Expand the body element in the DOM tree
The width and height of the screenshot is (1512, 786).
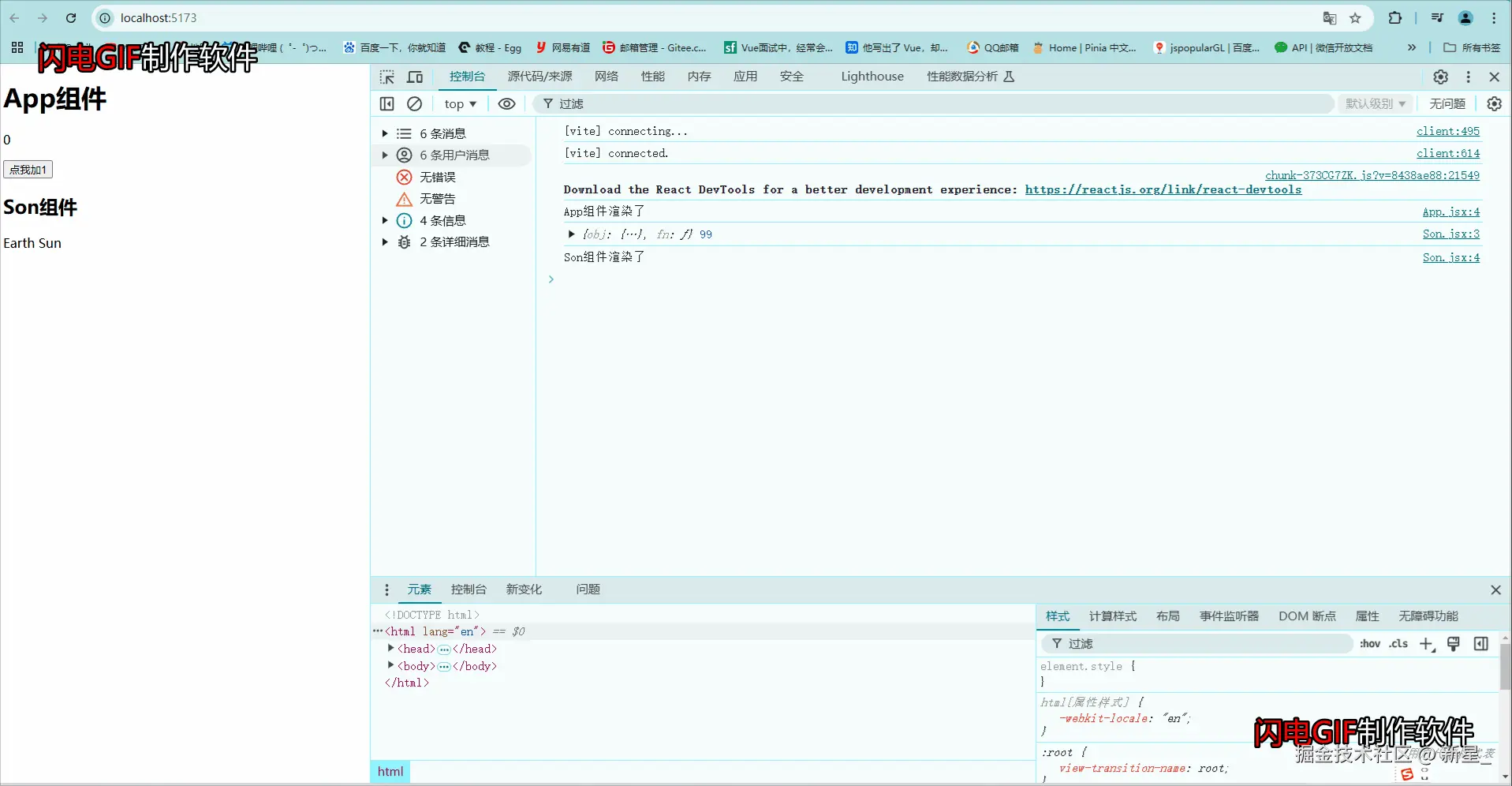tap(392, 665)
